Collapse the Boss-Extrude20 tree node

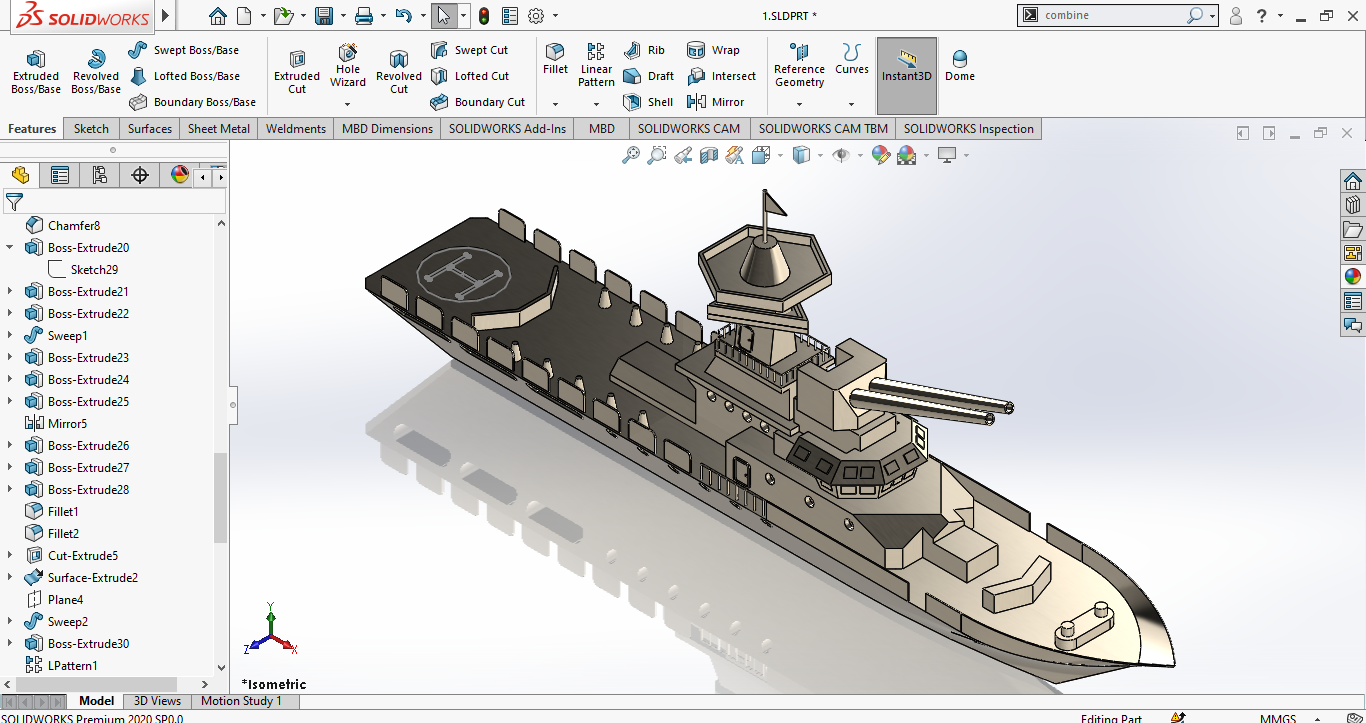[x=10, y=248]
